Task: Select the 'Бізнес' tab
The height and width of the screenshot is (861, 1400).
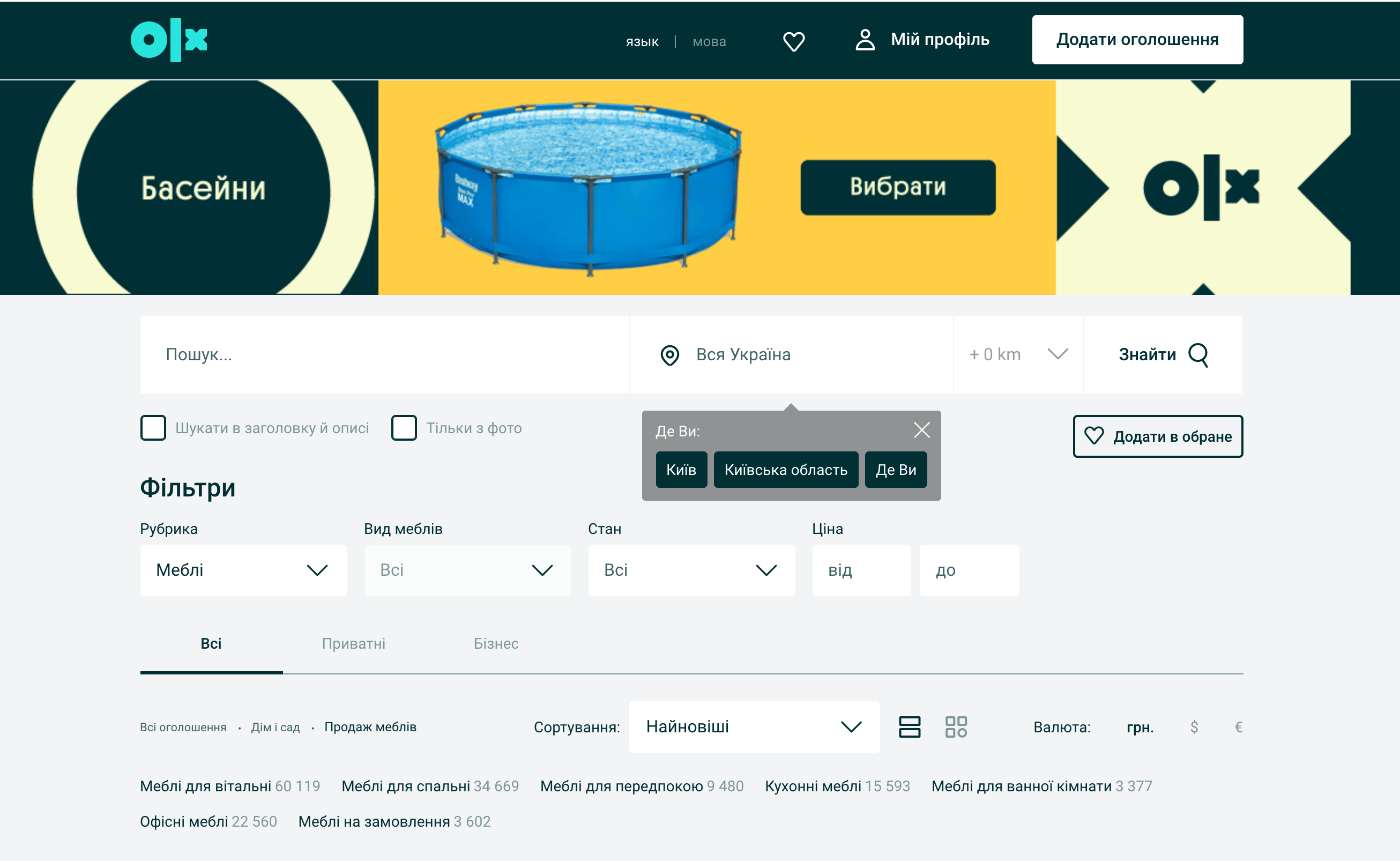Action: point(496,643)
